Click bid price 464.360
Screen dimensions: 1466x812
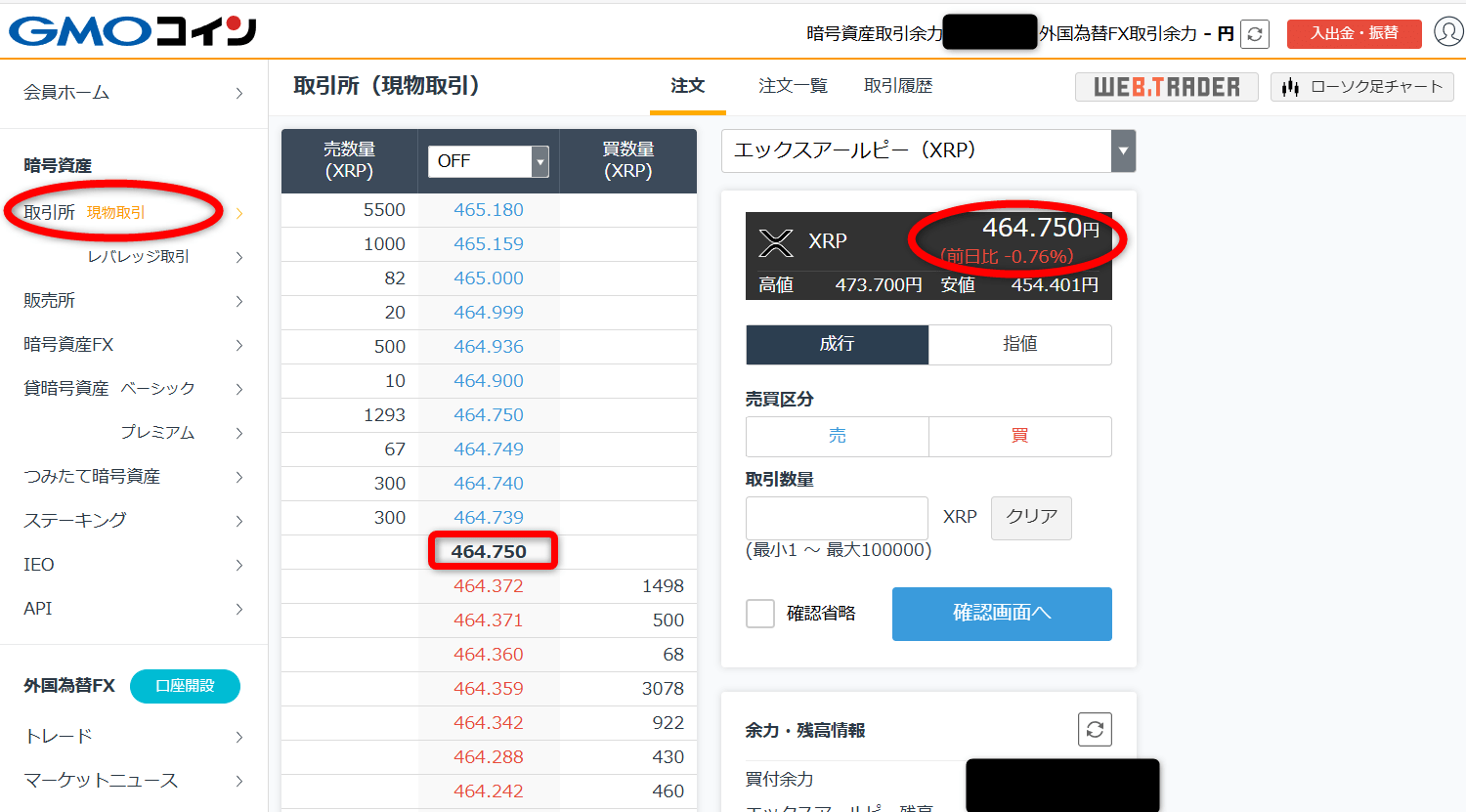(489, 655)
